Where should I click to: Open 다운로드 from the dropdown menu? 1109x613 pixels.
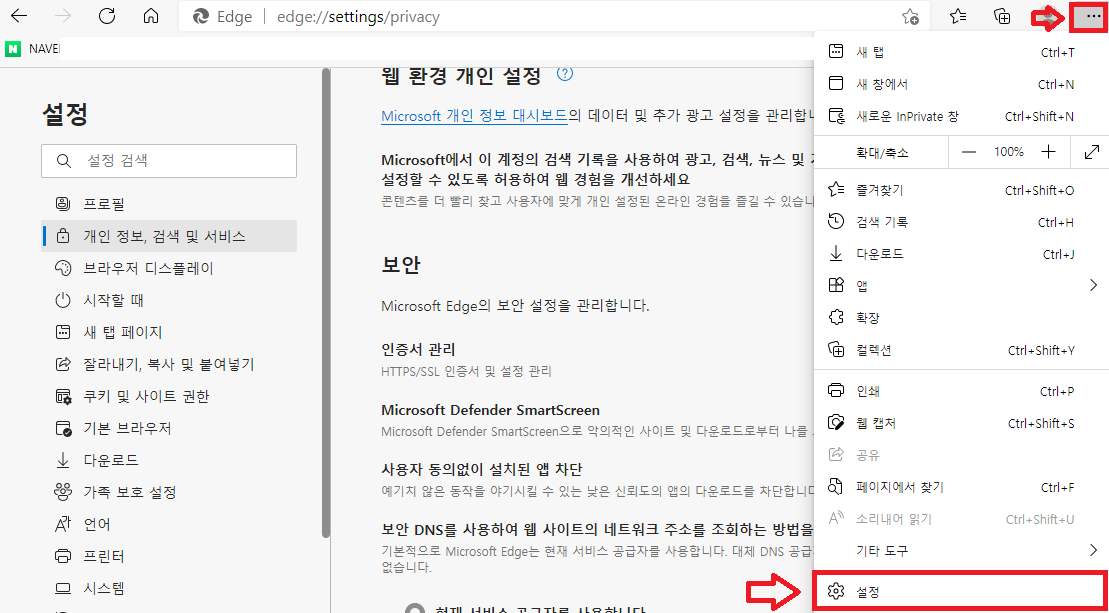(x=961, y=254)
